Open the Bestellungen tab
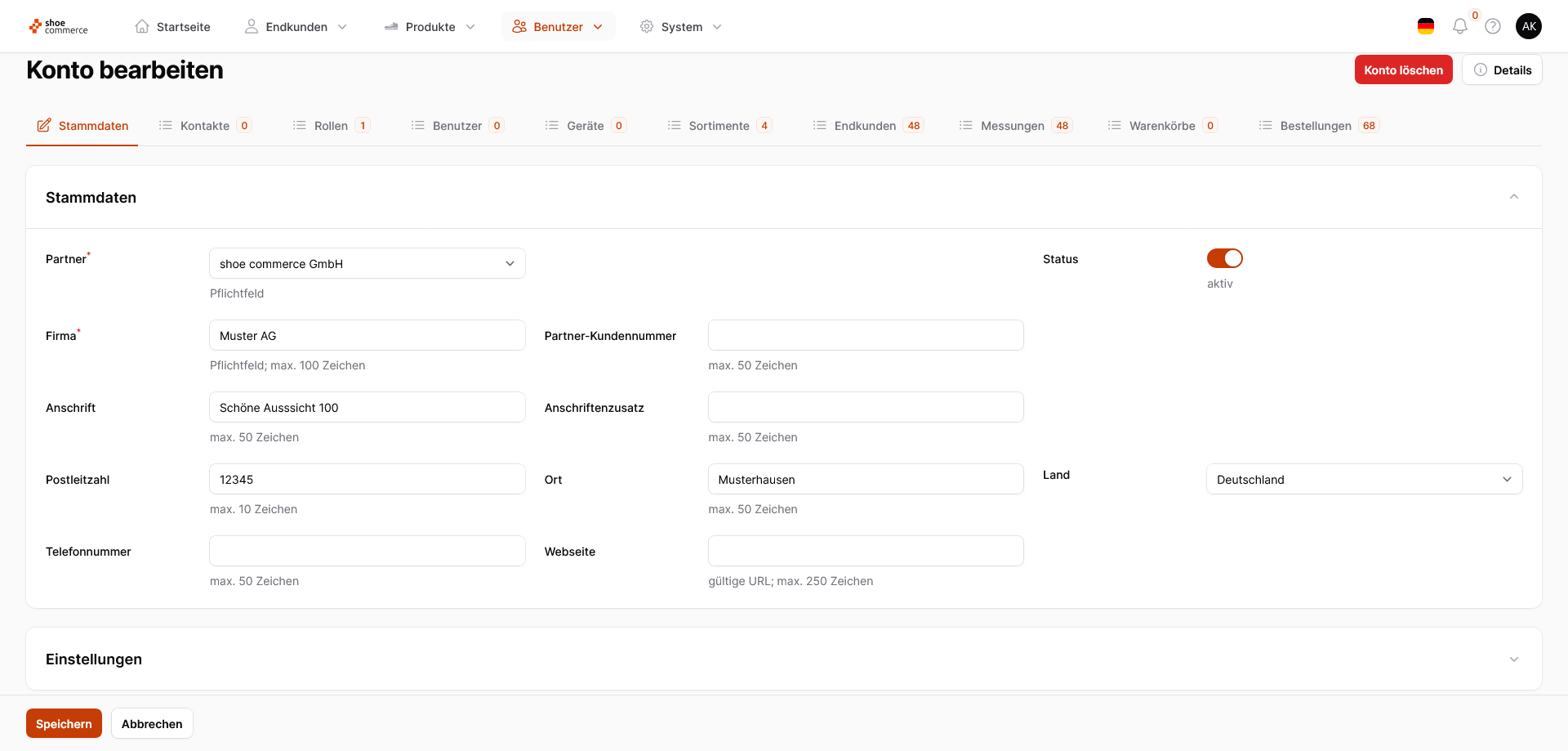 tap(1315, 126)
